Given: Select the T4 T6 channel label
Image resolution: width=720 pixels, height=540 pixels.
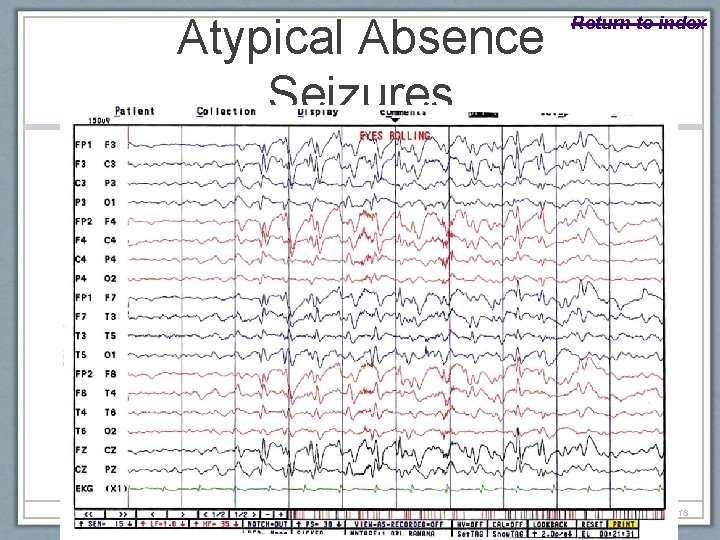Looking at the screenshot, I should click(96, 412).
